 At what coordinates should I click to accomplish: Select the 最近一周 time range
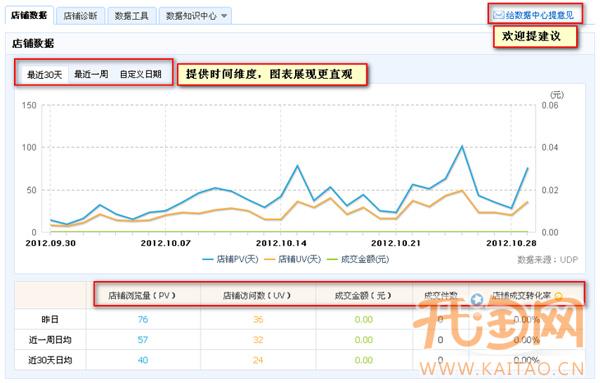click(91, 74)
